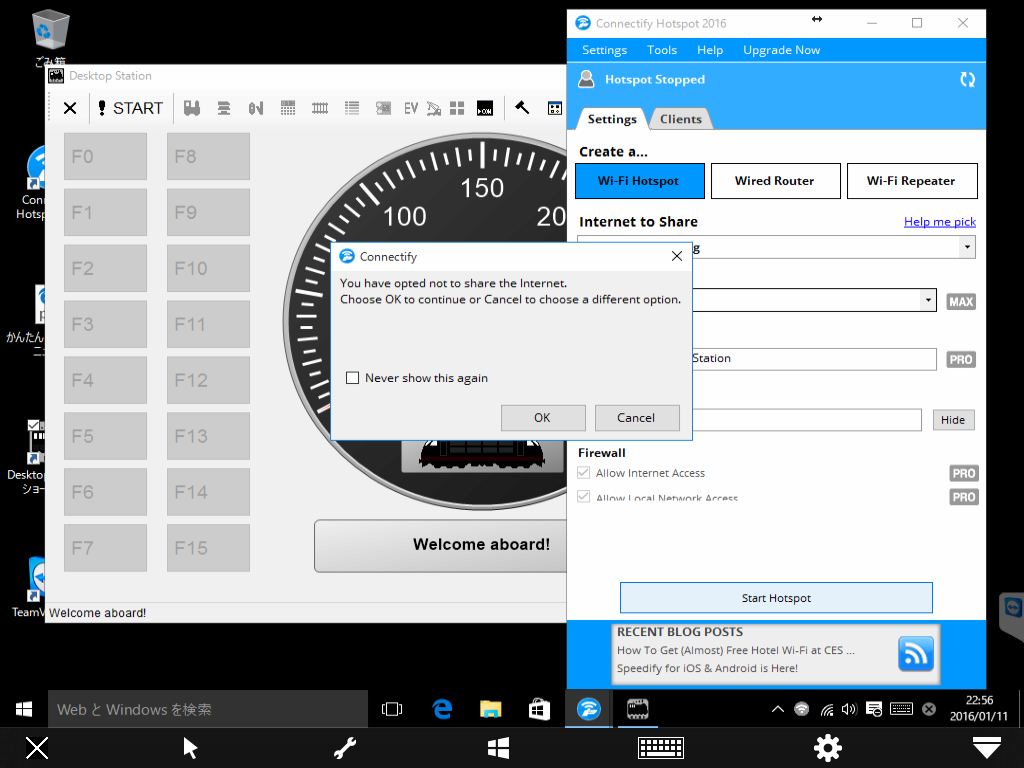The image size is (1024, 768).
Task: Toggle Allow Internet Access checkbox
Action: point(583,473)
